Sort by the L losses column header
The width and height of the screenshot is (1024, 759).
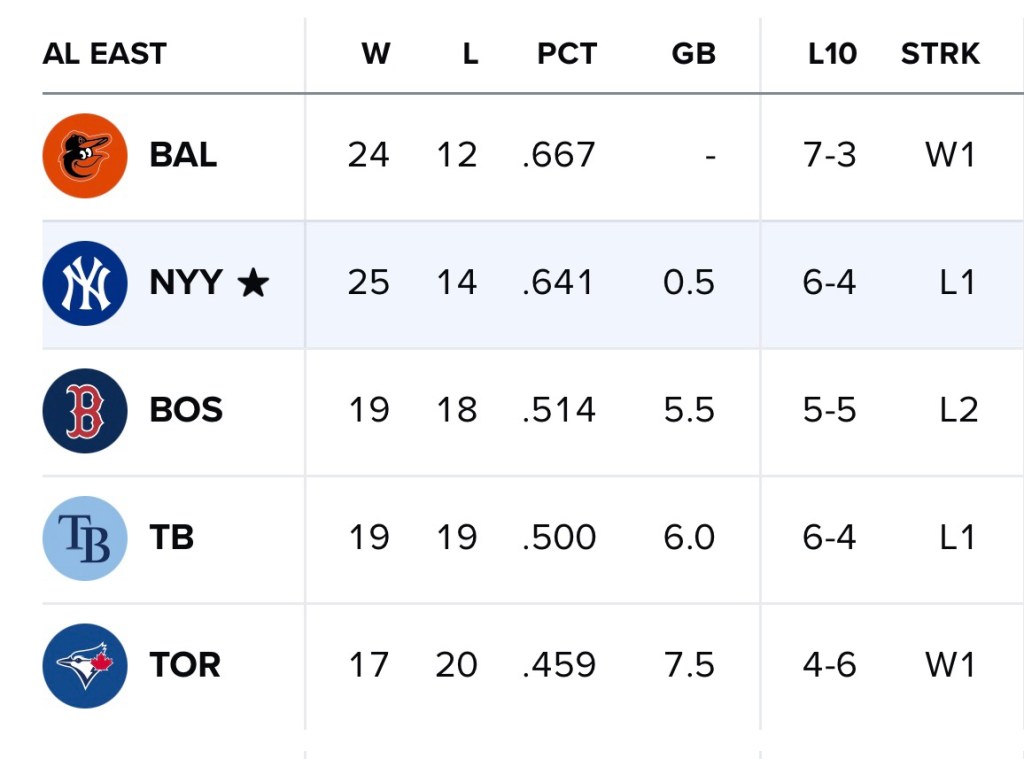click(470, 54)
